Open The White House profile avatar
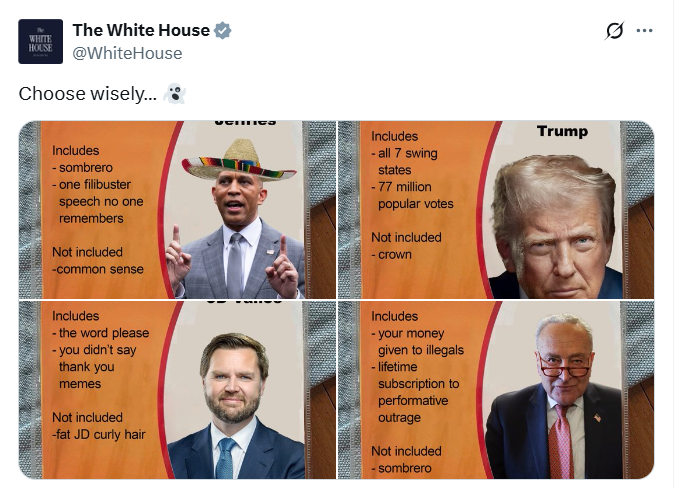The image size is (679, 488). tap(40, 41)
